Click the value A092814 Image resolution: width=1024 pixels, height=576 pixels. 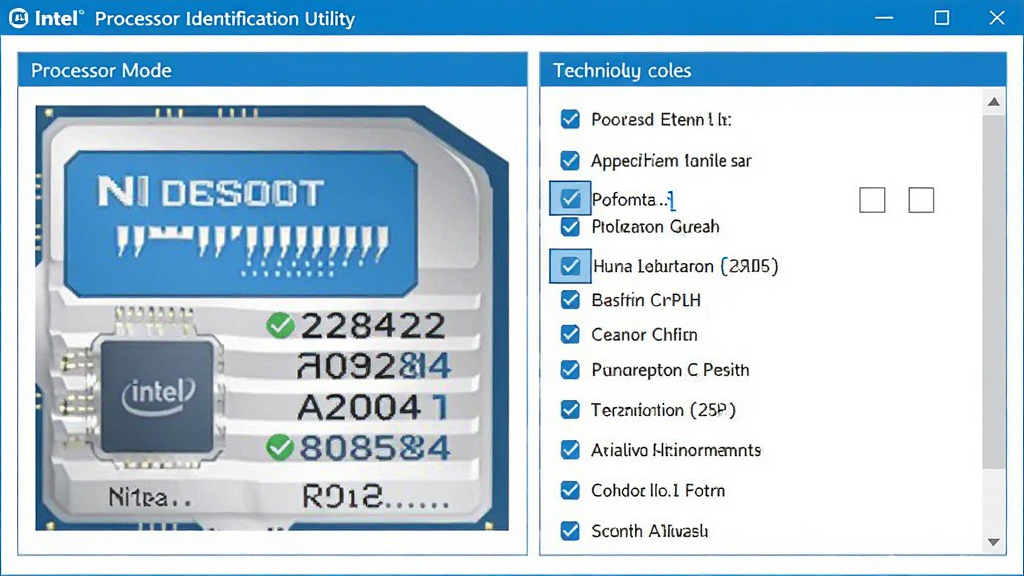pos(374,366)
